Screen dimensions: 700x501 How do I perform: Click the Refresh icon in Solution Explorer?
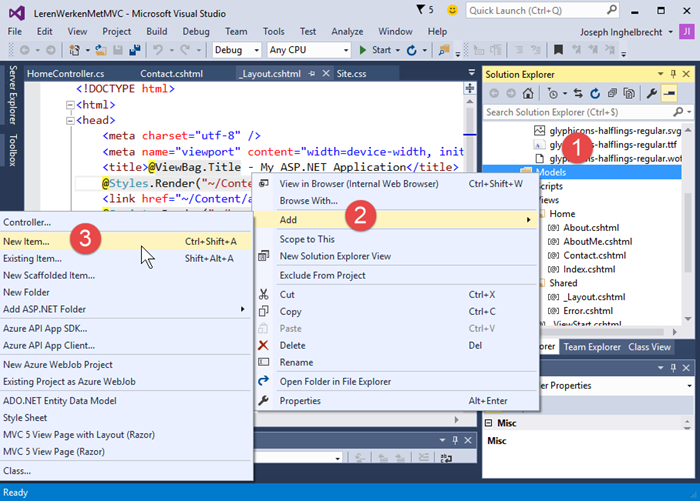[595, 93]
